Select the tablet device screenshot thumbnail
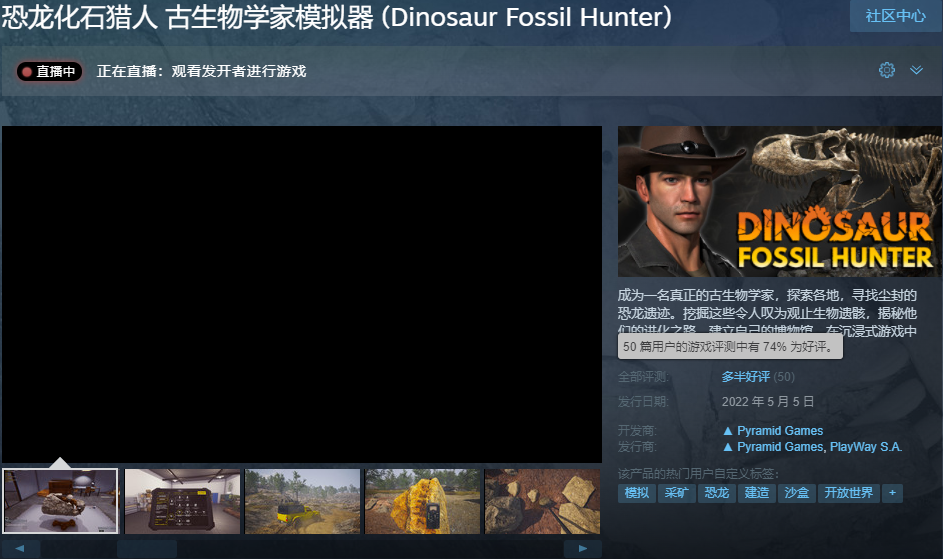Screen dimensions: 943x559 point(182,501)
